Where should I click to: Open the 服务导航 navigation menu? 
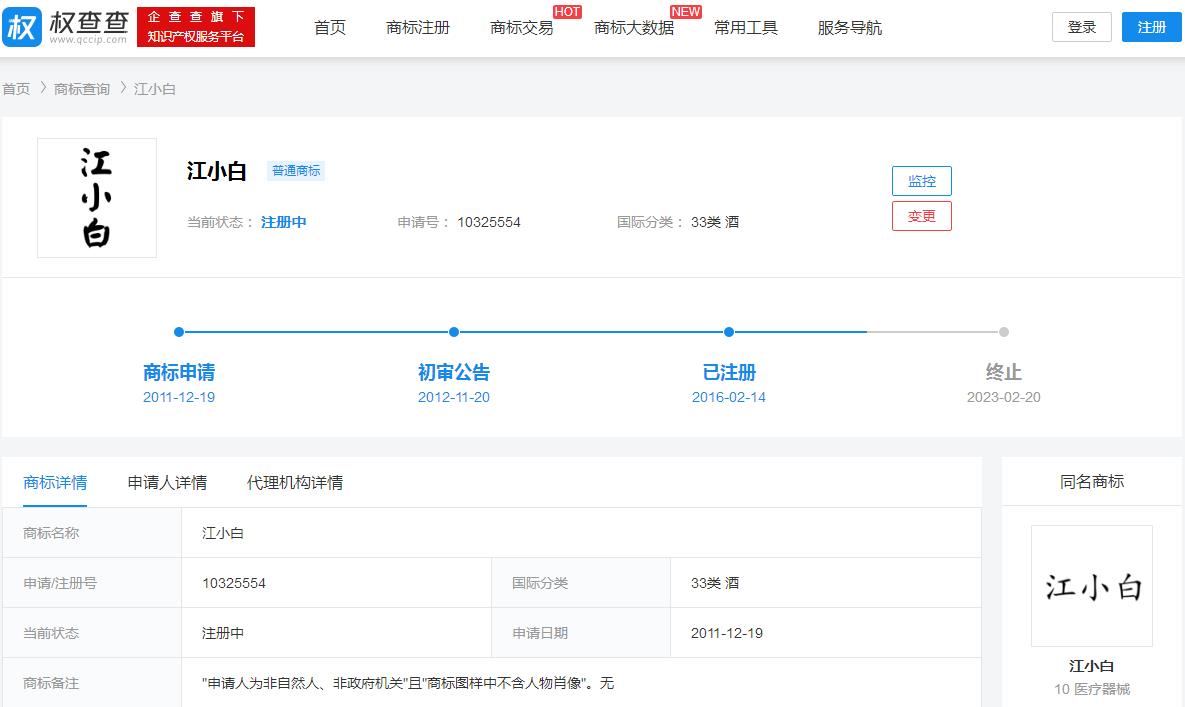click(849, 27)
